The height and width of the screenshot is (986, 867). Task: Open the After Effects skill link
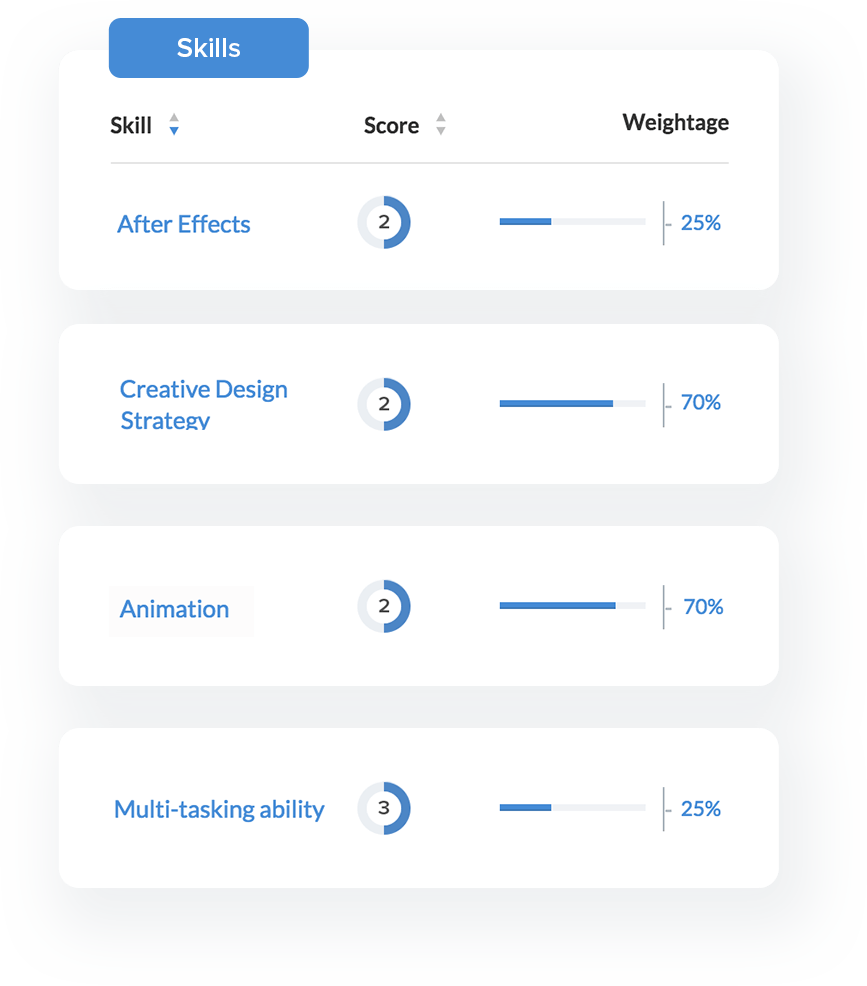click(184, 224)
